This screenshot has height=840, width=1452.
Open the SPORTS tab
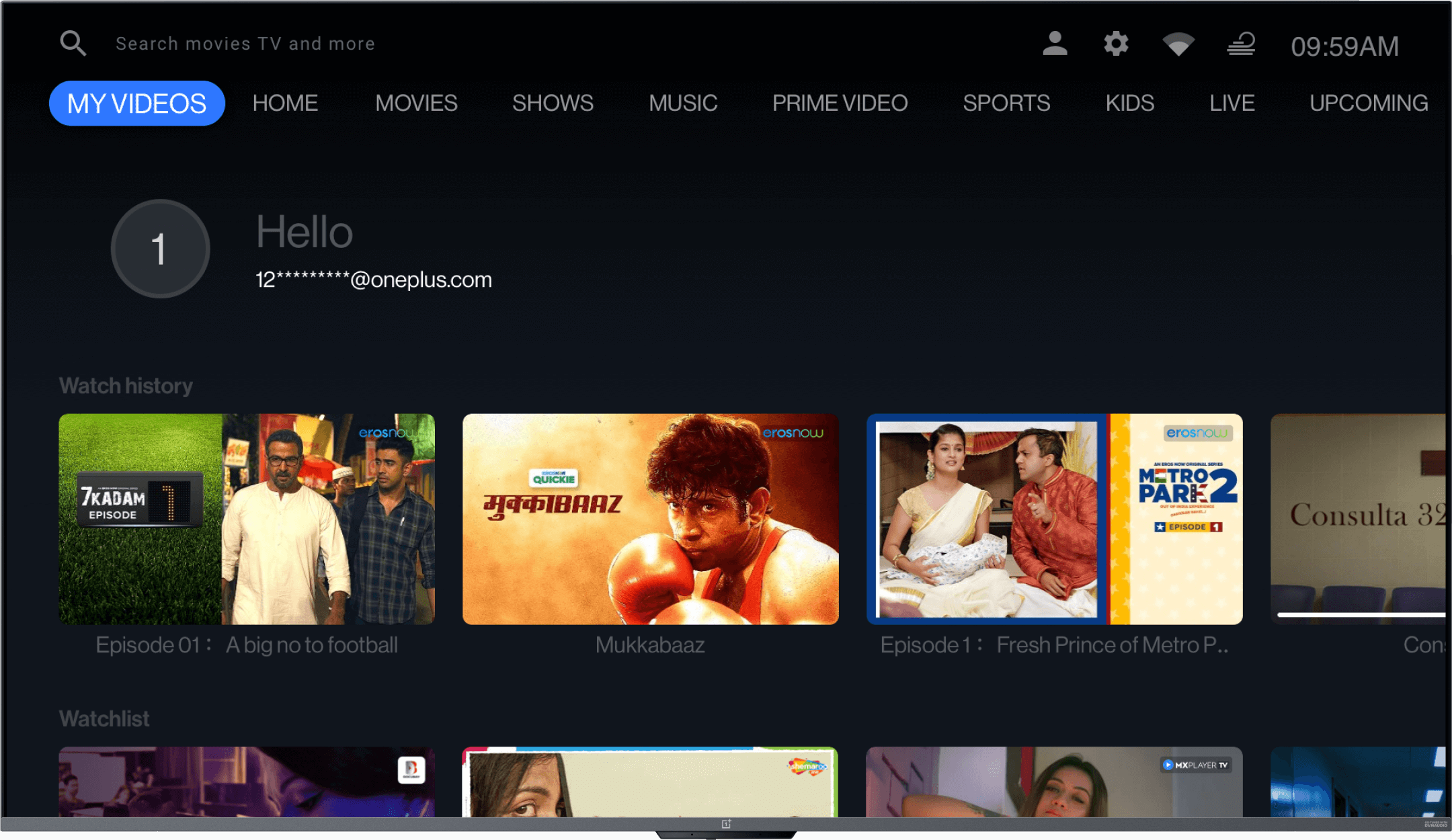(x=1006, y=103)
